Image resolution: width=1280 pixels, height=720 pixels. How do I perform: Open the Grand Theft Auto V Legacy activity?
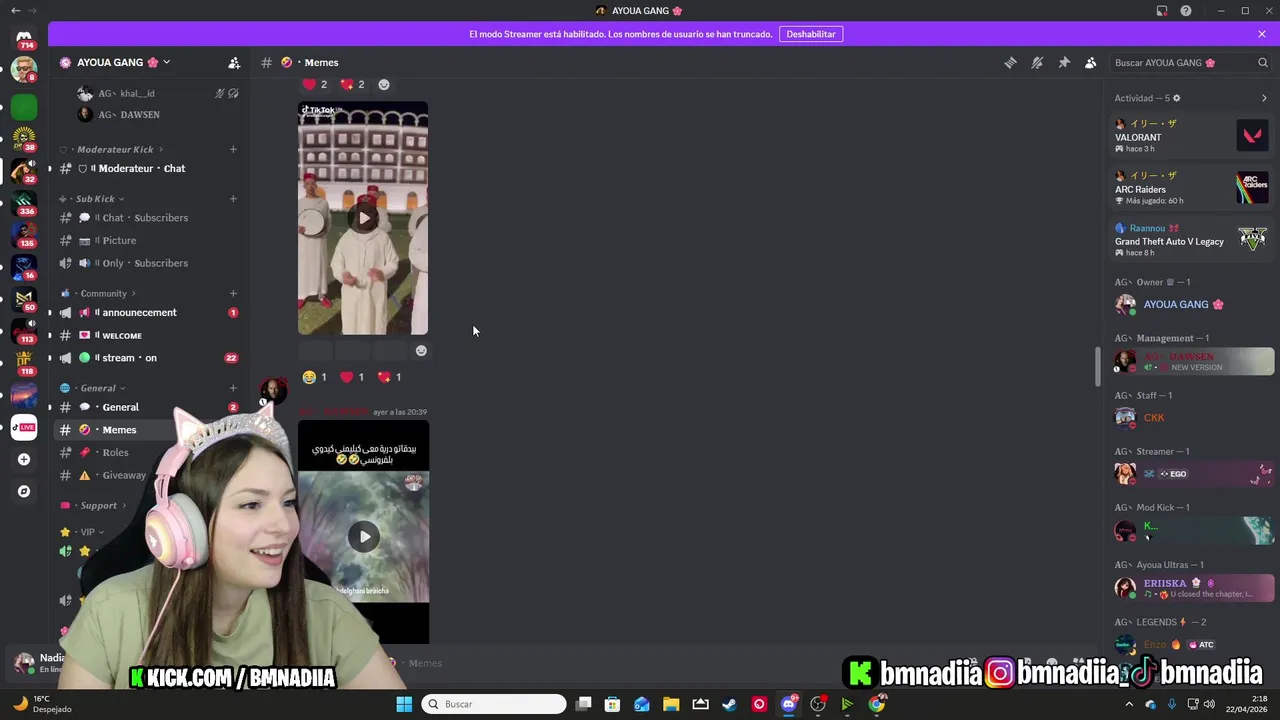1192,240
